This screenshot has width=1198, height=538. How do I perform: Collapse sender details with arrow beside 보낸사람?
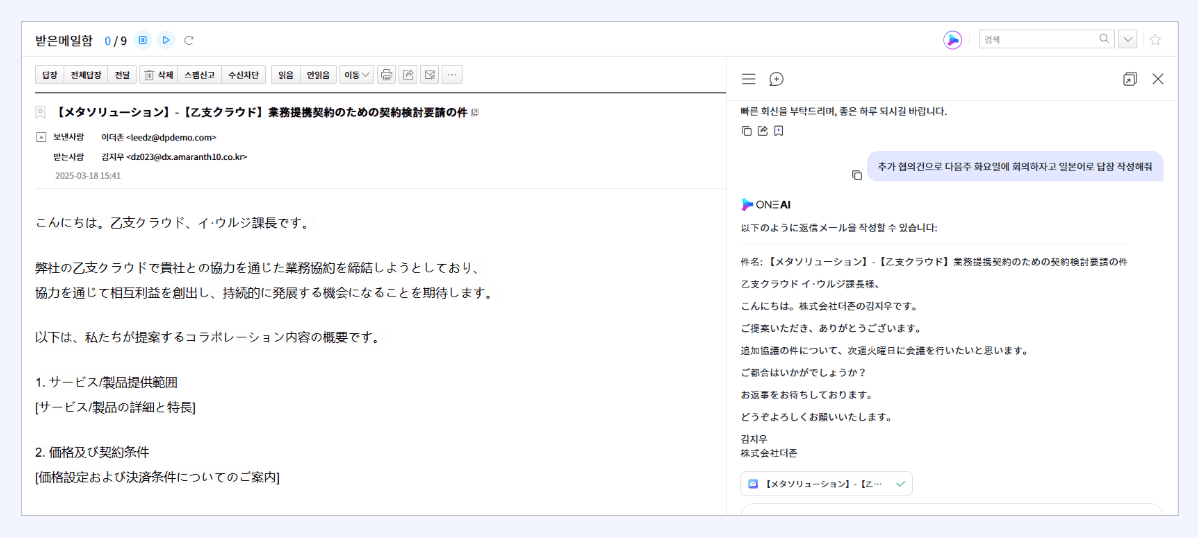(x=40, y=138)
